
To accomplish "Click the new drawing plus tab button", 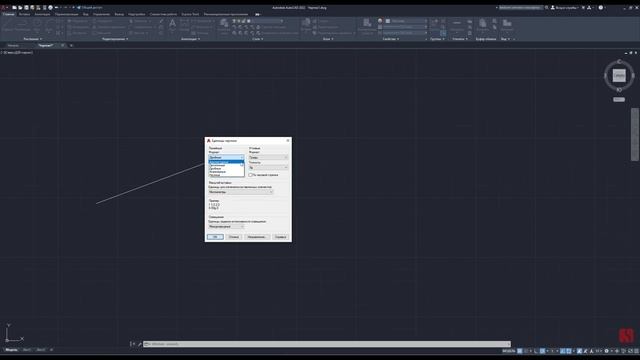I will [x=71, y=45].
